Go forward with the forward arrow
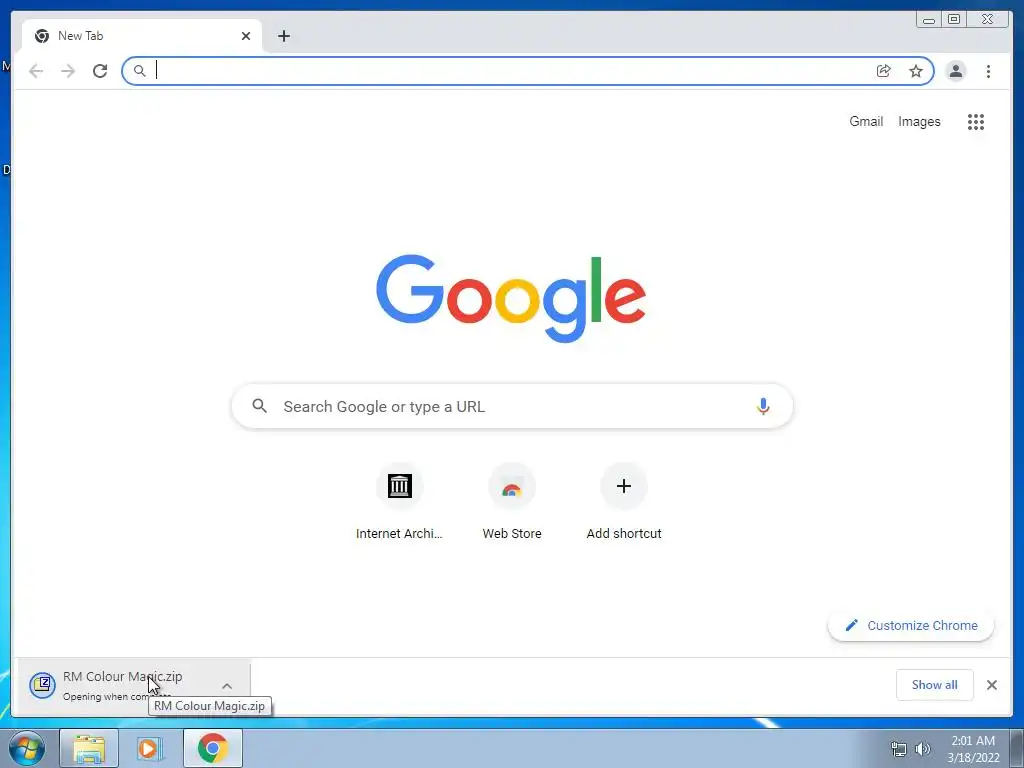This screenshot has height=768, width=1024. tap(68, 71)
